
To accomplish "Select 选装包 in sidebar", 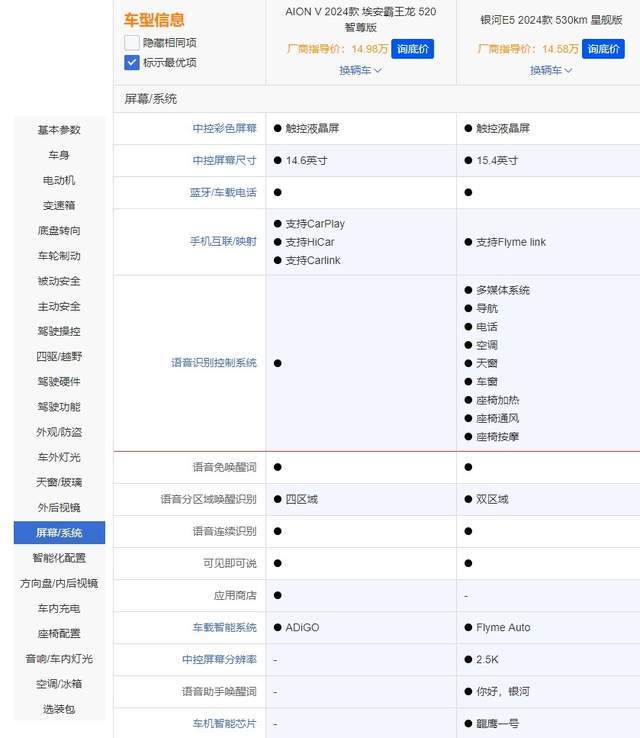I will click(59, 709).
